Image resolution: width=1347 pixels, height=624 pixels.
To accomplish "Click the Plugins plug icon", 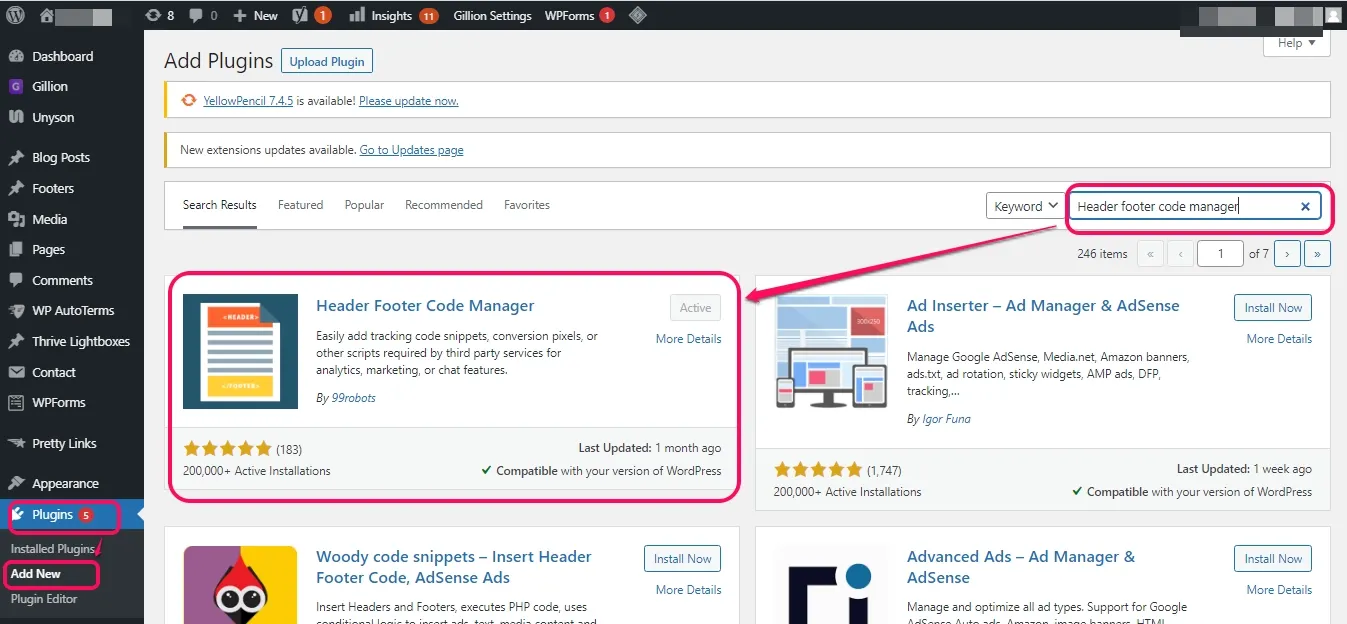I will (x=16, y=515).
